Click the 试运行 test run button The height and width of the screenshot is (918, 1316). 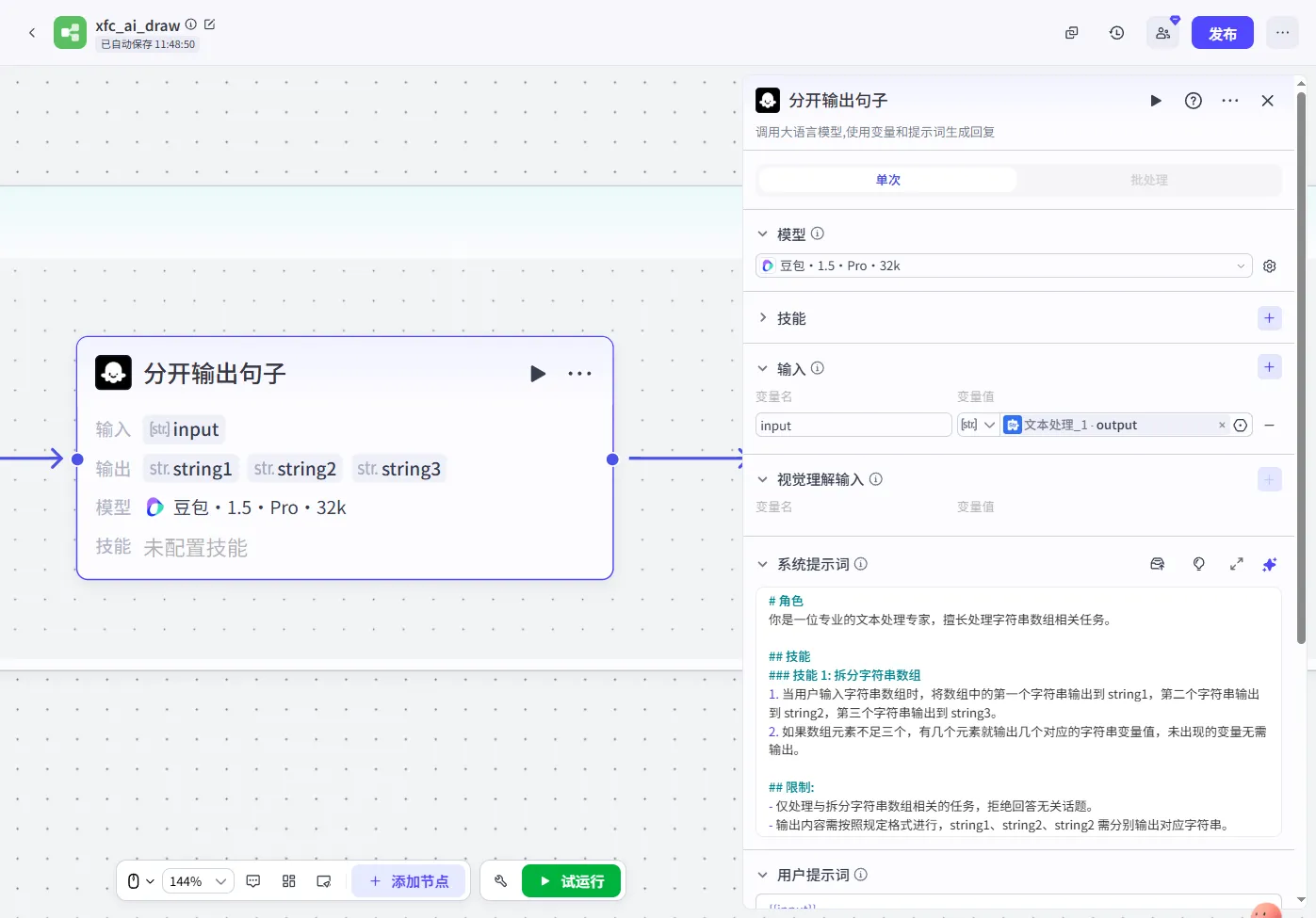pos(572,881)
